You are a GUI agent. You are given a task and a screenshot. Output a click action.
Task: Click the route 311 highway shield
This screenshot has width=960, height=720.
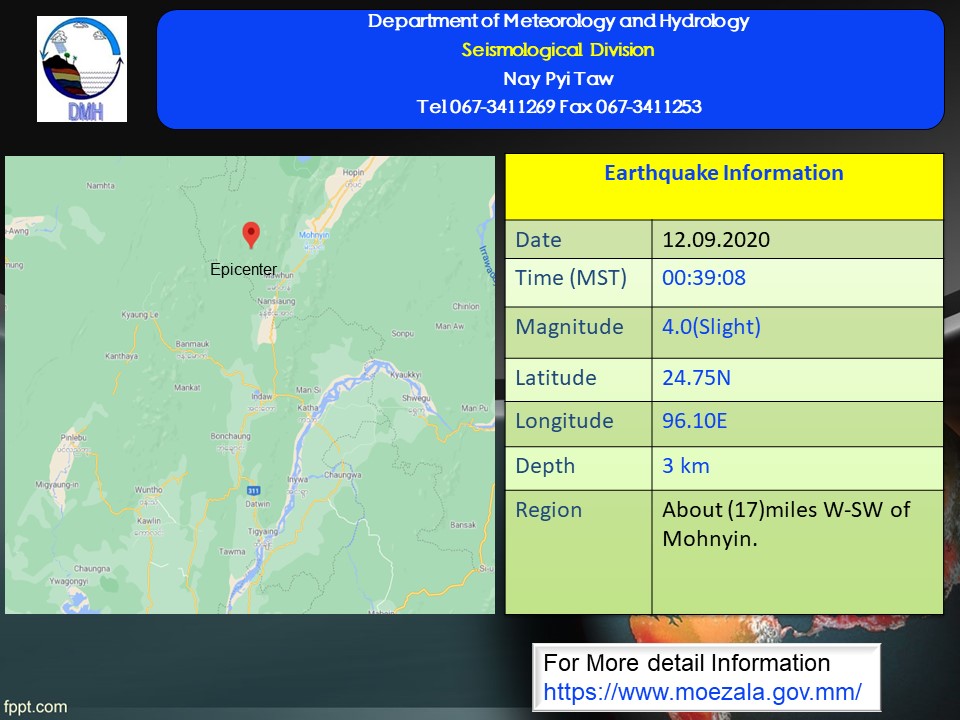click(253, 490)
